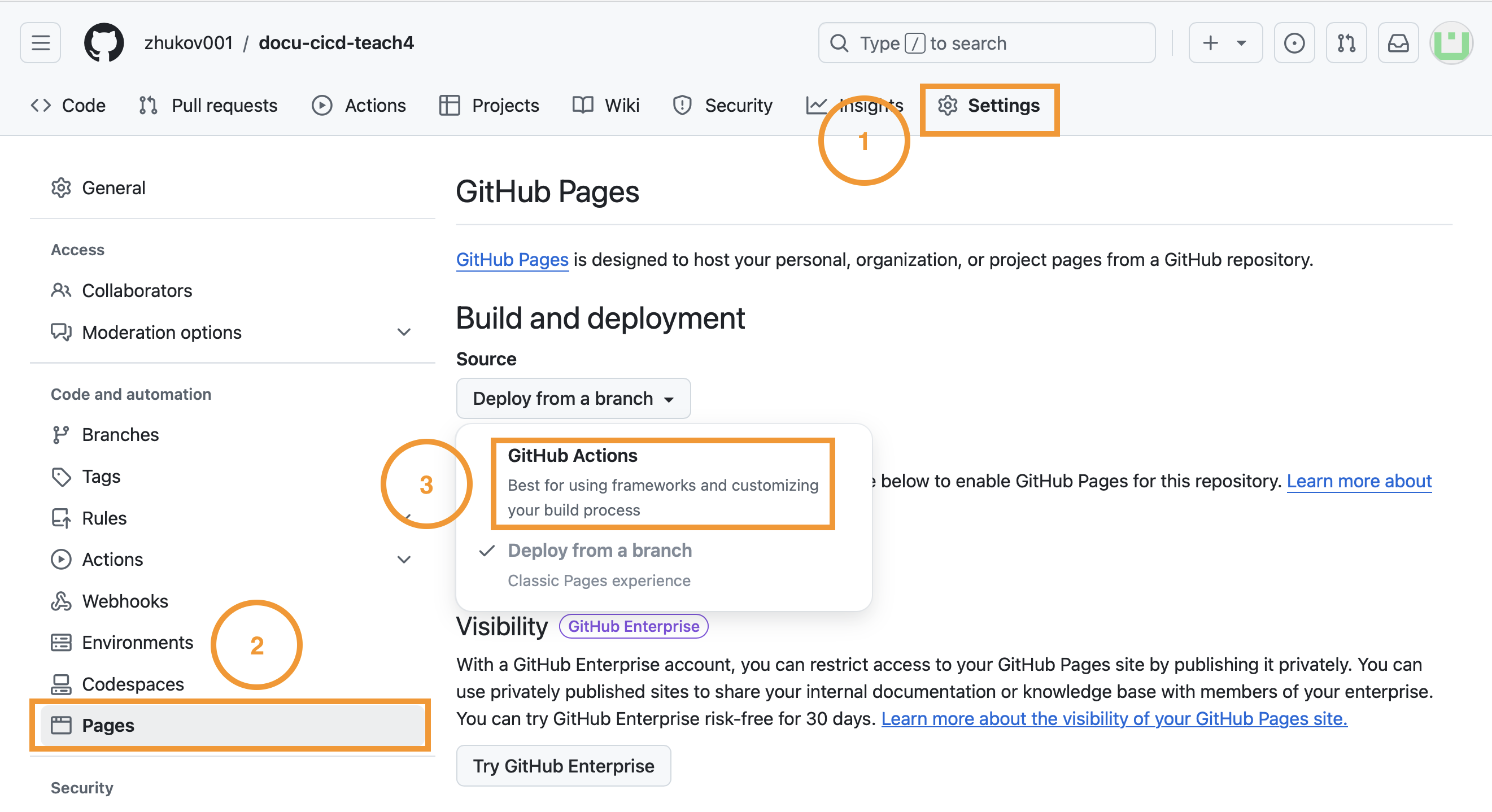Open the Pages sidebar item
This screenshot has width=1492, height=812.
click(108, 724)
